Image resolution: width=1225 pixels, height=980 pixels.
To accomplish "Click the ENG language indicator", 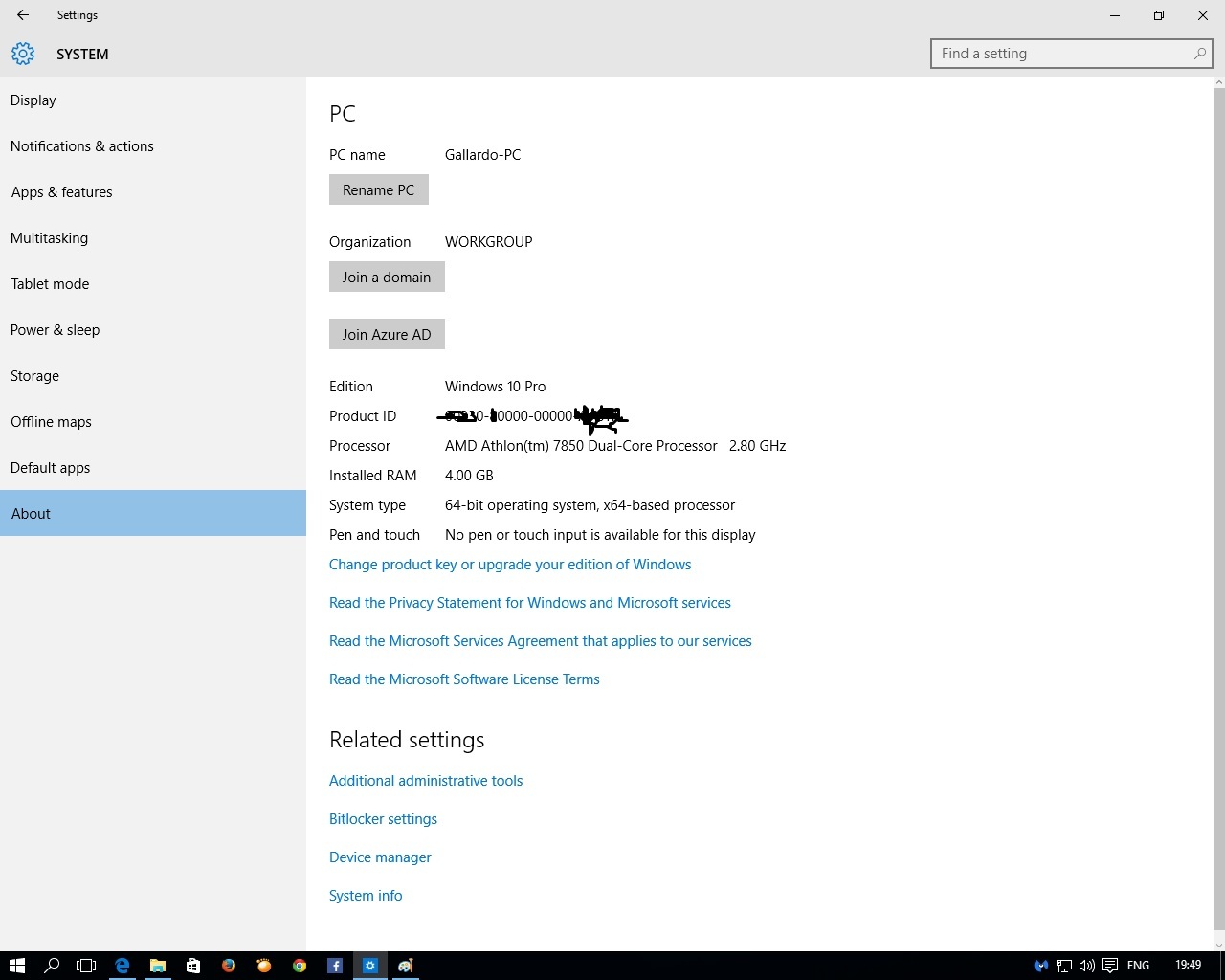I will tap(1138, 966).
